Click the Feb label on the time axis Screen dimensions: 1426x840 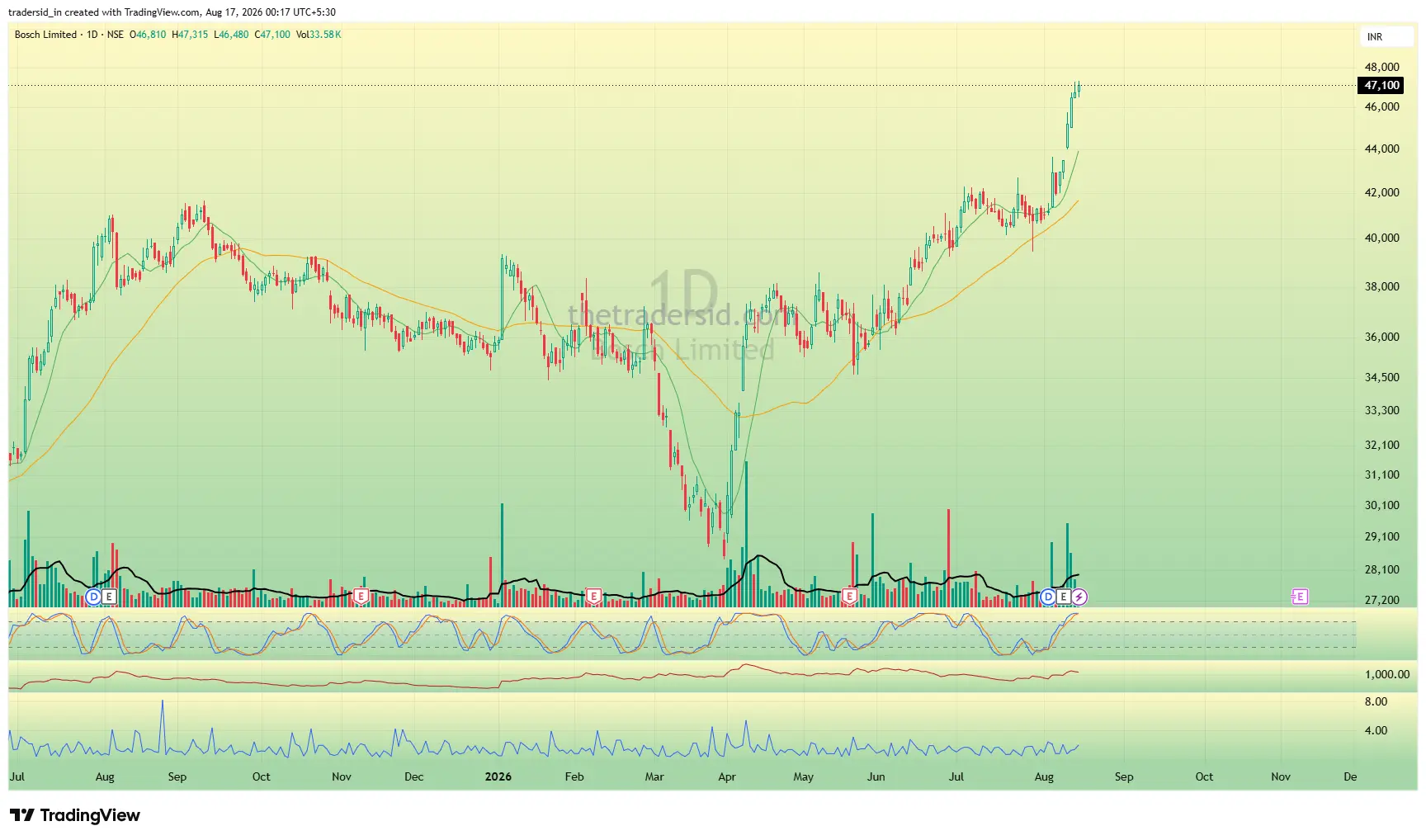[x=574, y=776]
